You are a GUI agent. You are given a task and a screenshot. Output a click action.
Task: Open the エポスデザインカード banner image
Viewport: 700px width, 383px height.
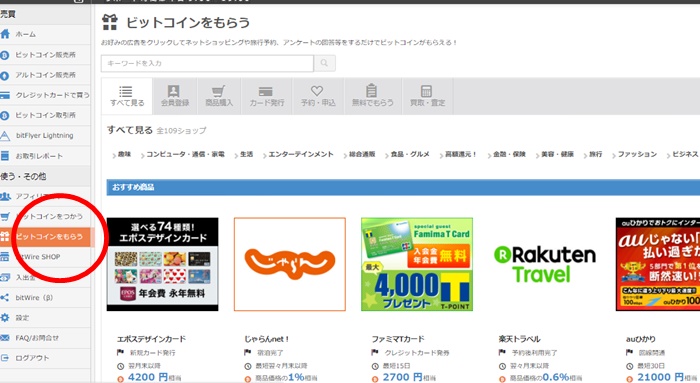[162, 264]
